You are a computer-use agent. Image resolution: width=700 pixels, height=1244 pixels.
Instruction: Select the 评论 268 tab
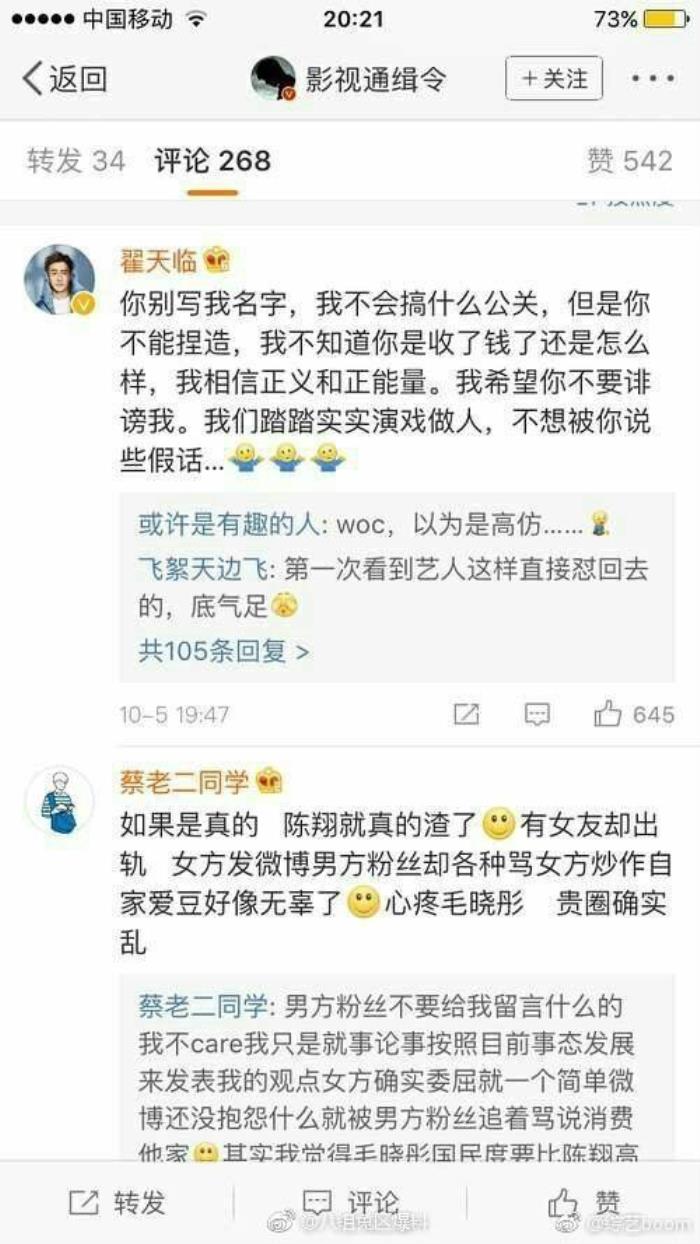pyautogui.click(x=213, y=160)
